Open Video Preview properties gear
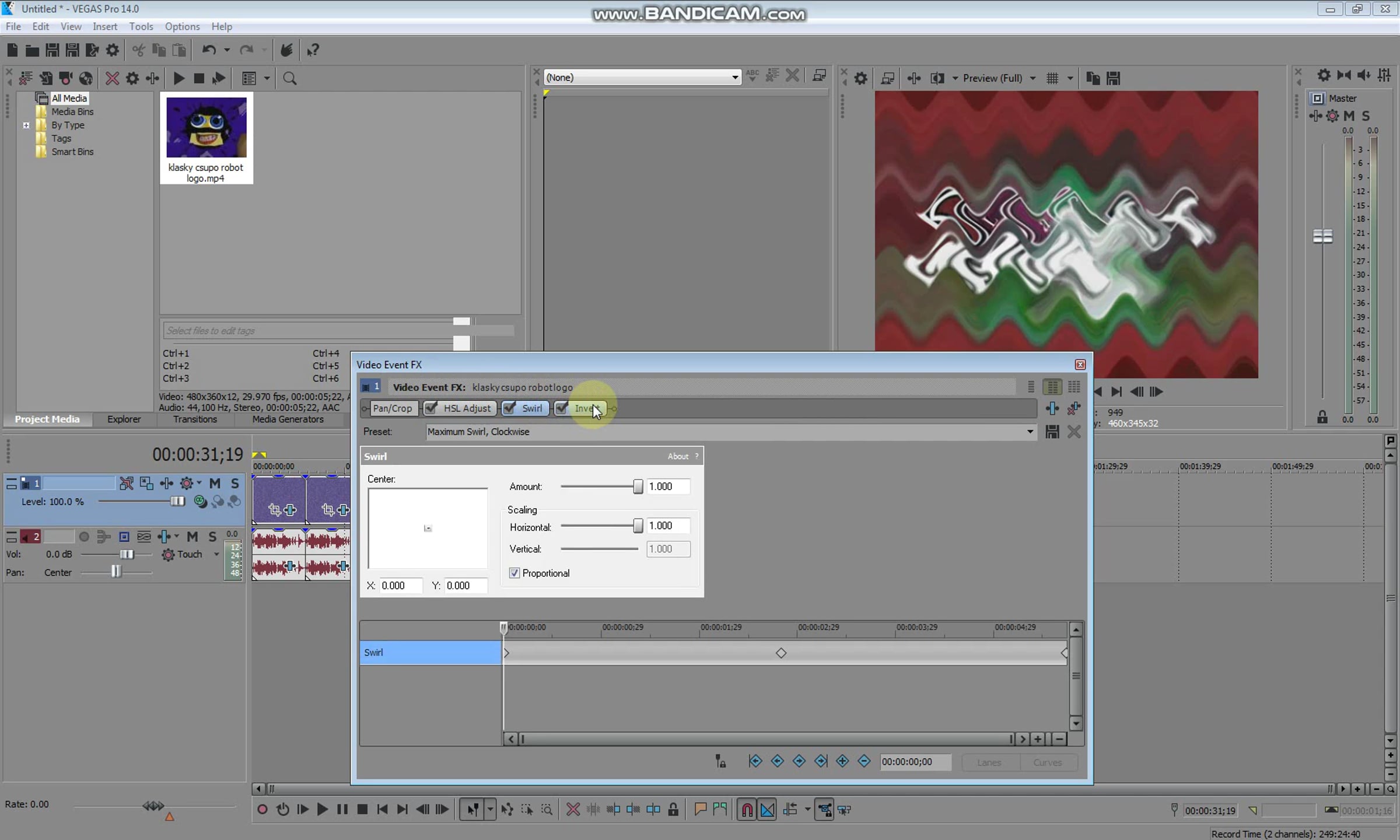This screenshot has width=1400, height=840. (x=860, y=78)
